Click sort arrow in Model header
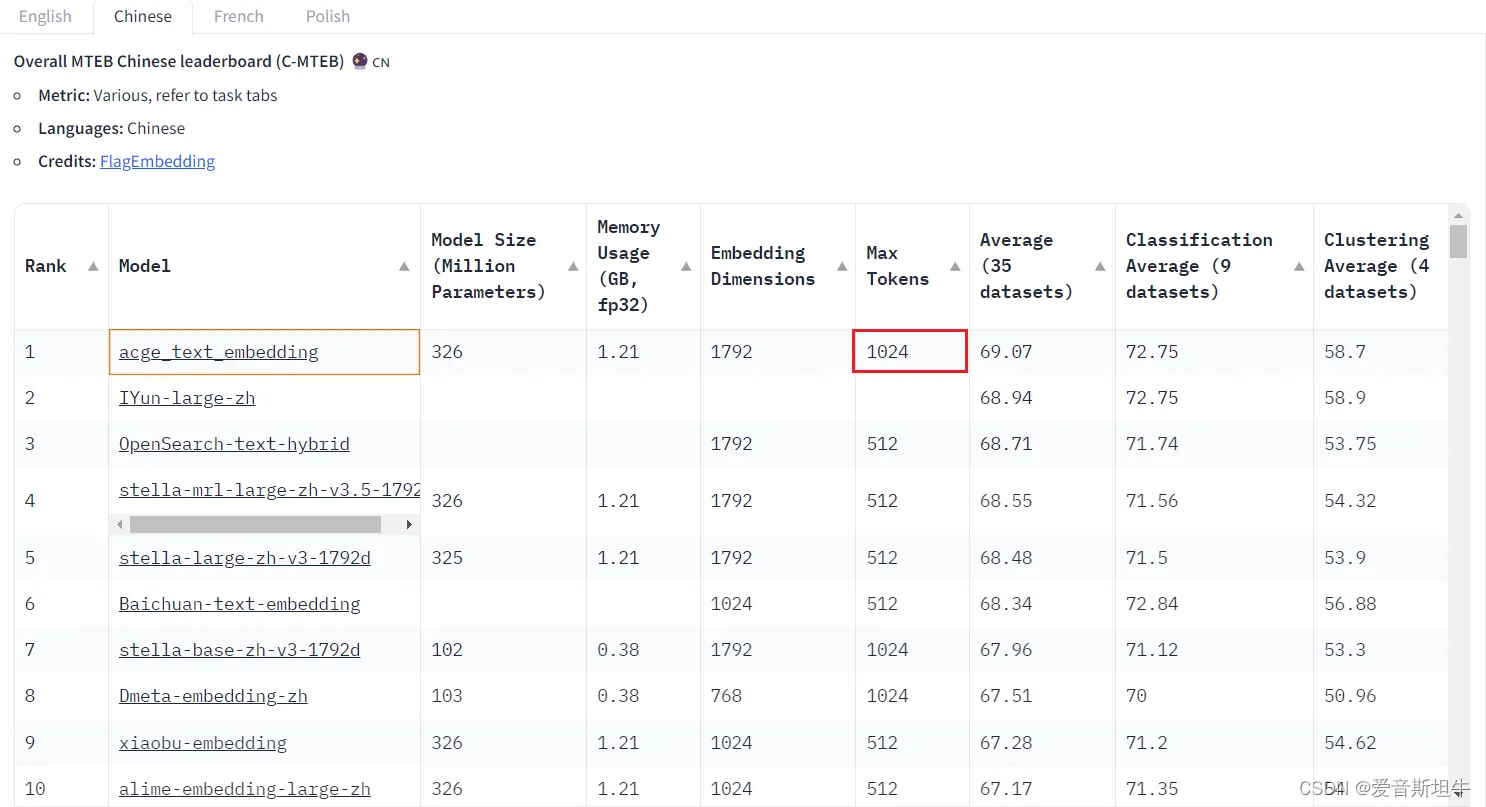 click(x=404, y=266)
